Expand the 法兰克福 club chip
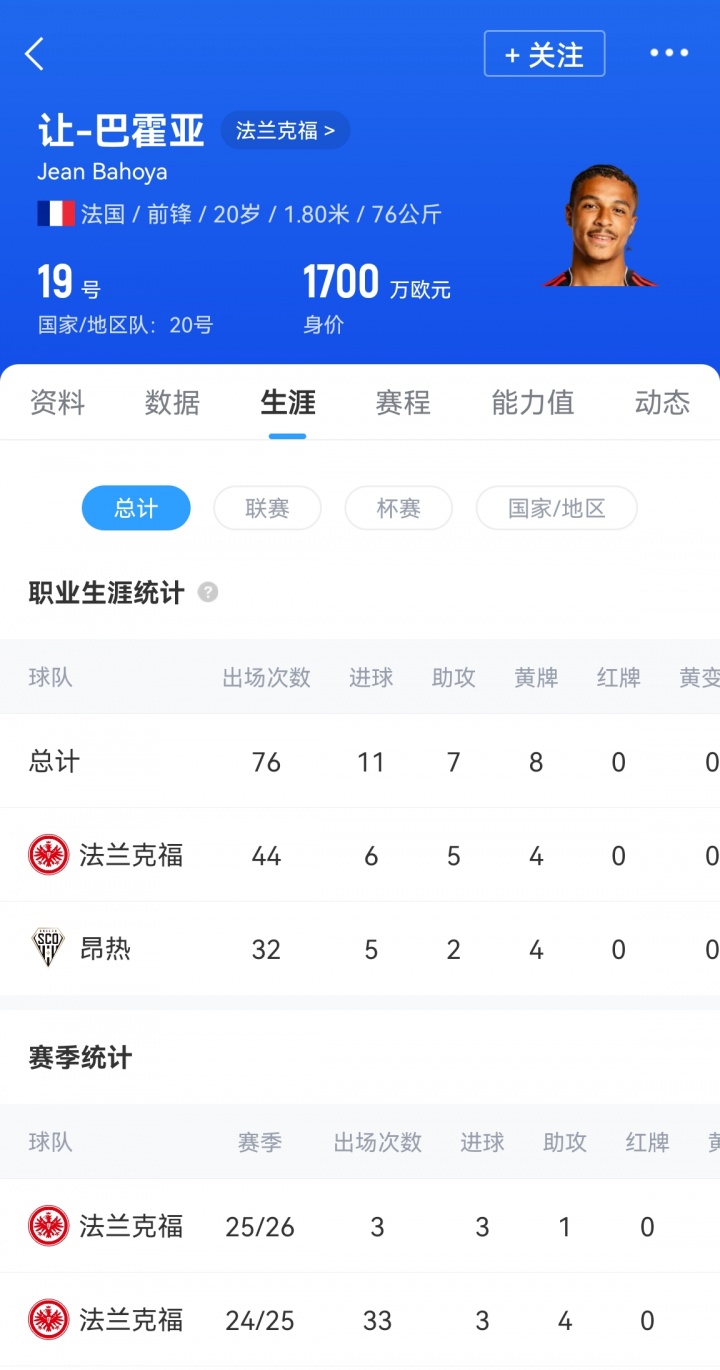Viewport: 720px width, 1370px height. point(285,130)
